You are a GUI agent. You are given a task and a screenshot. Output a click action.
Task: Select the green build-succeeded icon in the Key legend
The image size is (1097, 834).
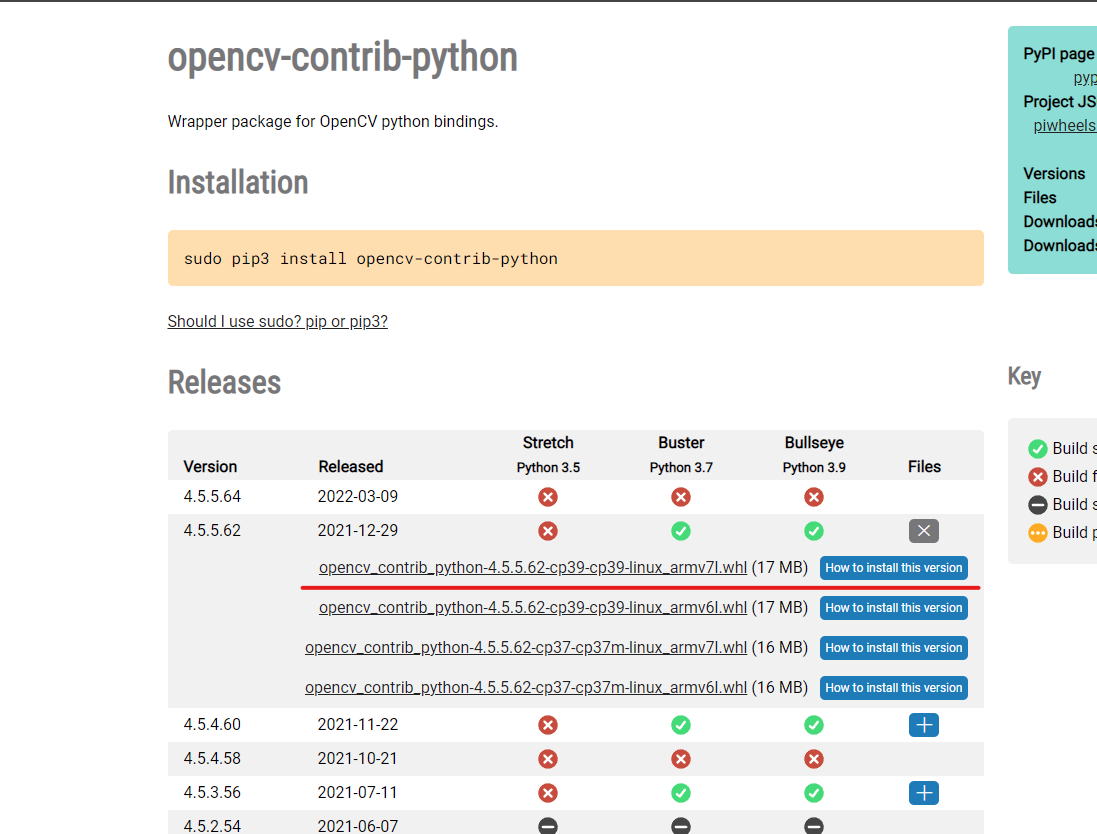[1037, 448]
